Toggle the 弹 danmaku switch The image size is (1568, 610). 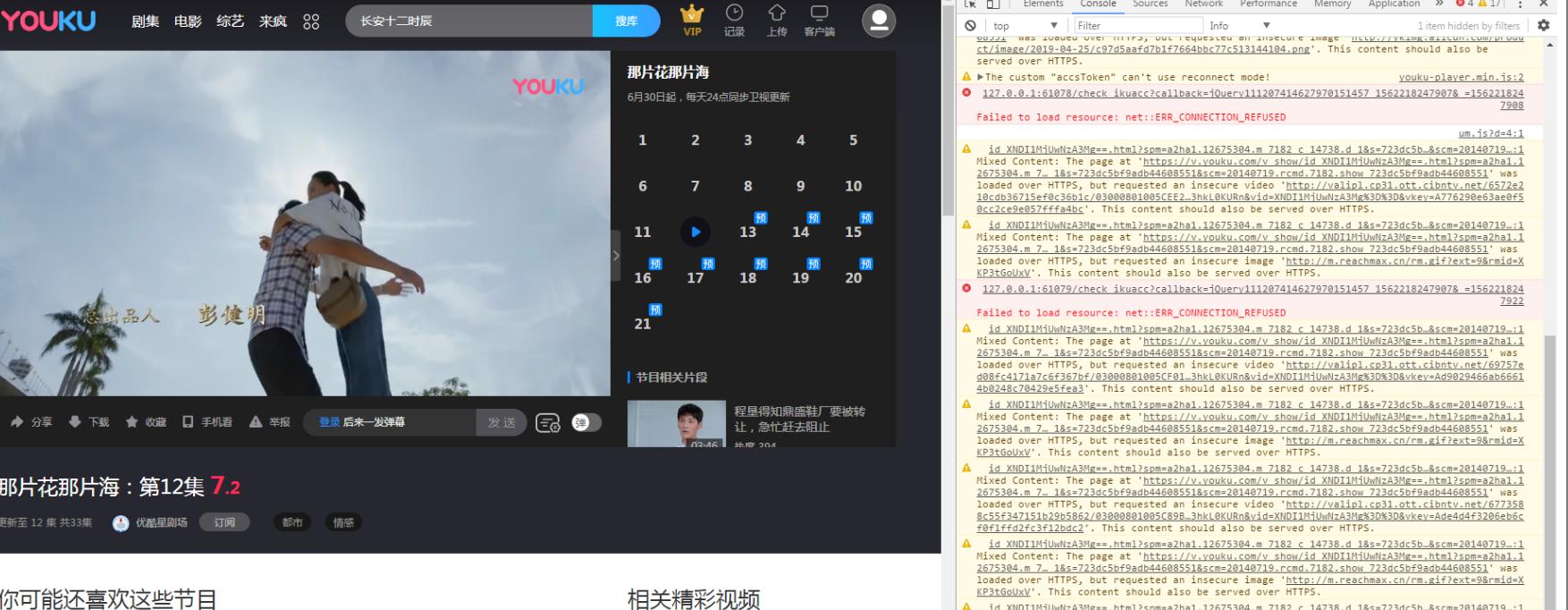pyautogui.click(x=586, y=422)
